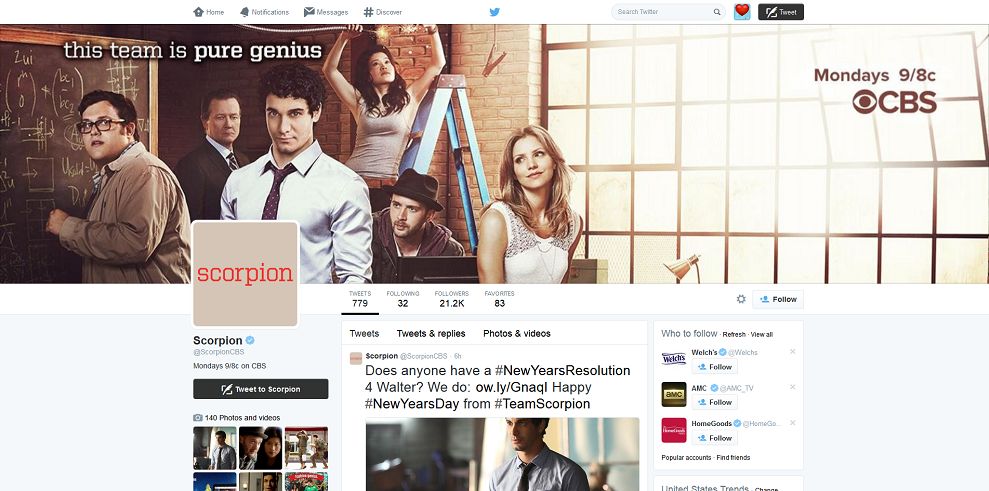Focus the Search Twitter field
The image size is (989, 491).
click(668, 12)
